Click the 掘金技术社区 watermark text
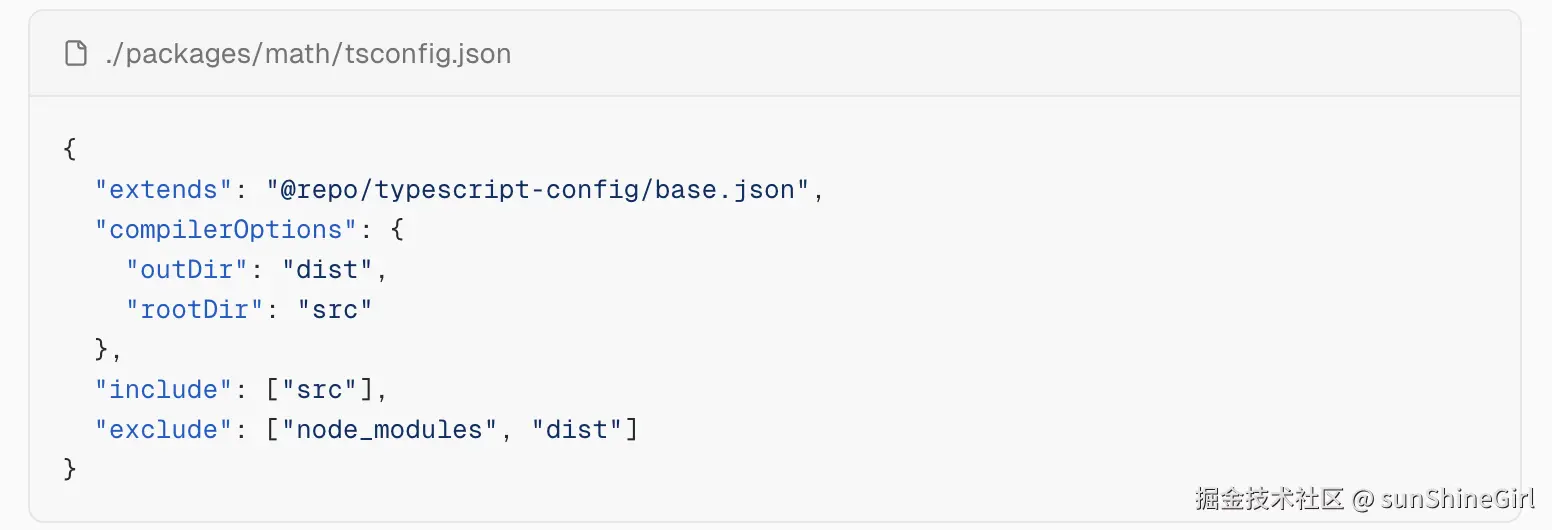 tap(1270, 498)
